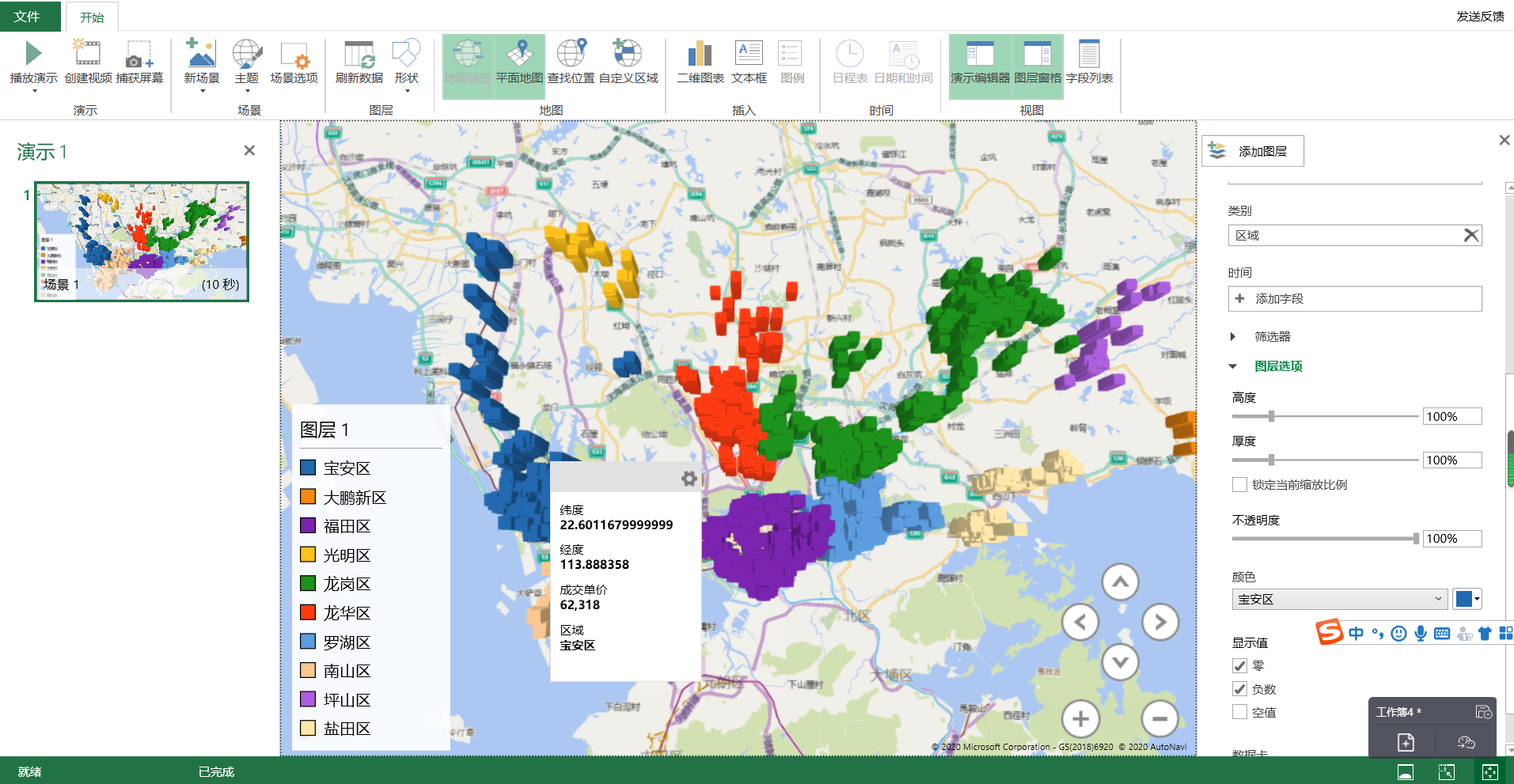Uncheck the 负数 display value checkbox

tap(1239, 688)
